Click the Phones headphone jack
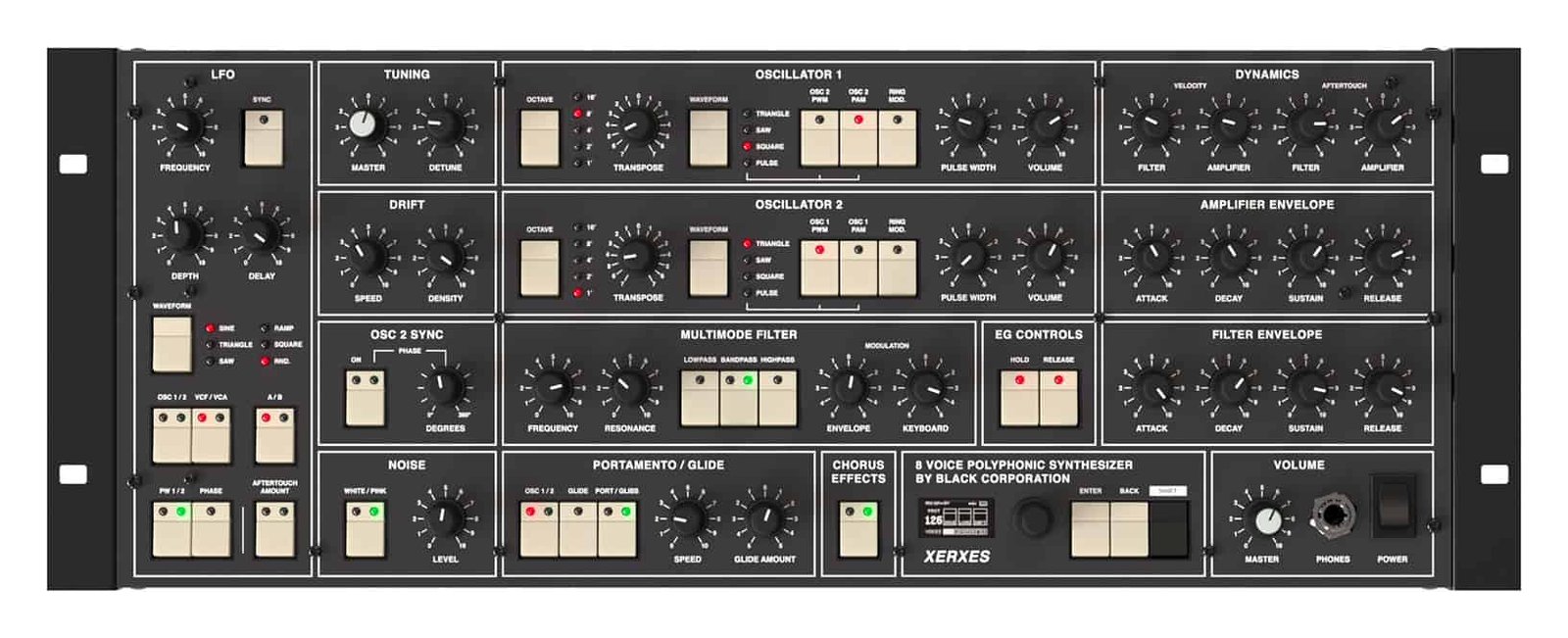The height and width of the screenshot is (638, 1568). pyautogui.click(x=1333, y=515)
